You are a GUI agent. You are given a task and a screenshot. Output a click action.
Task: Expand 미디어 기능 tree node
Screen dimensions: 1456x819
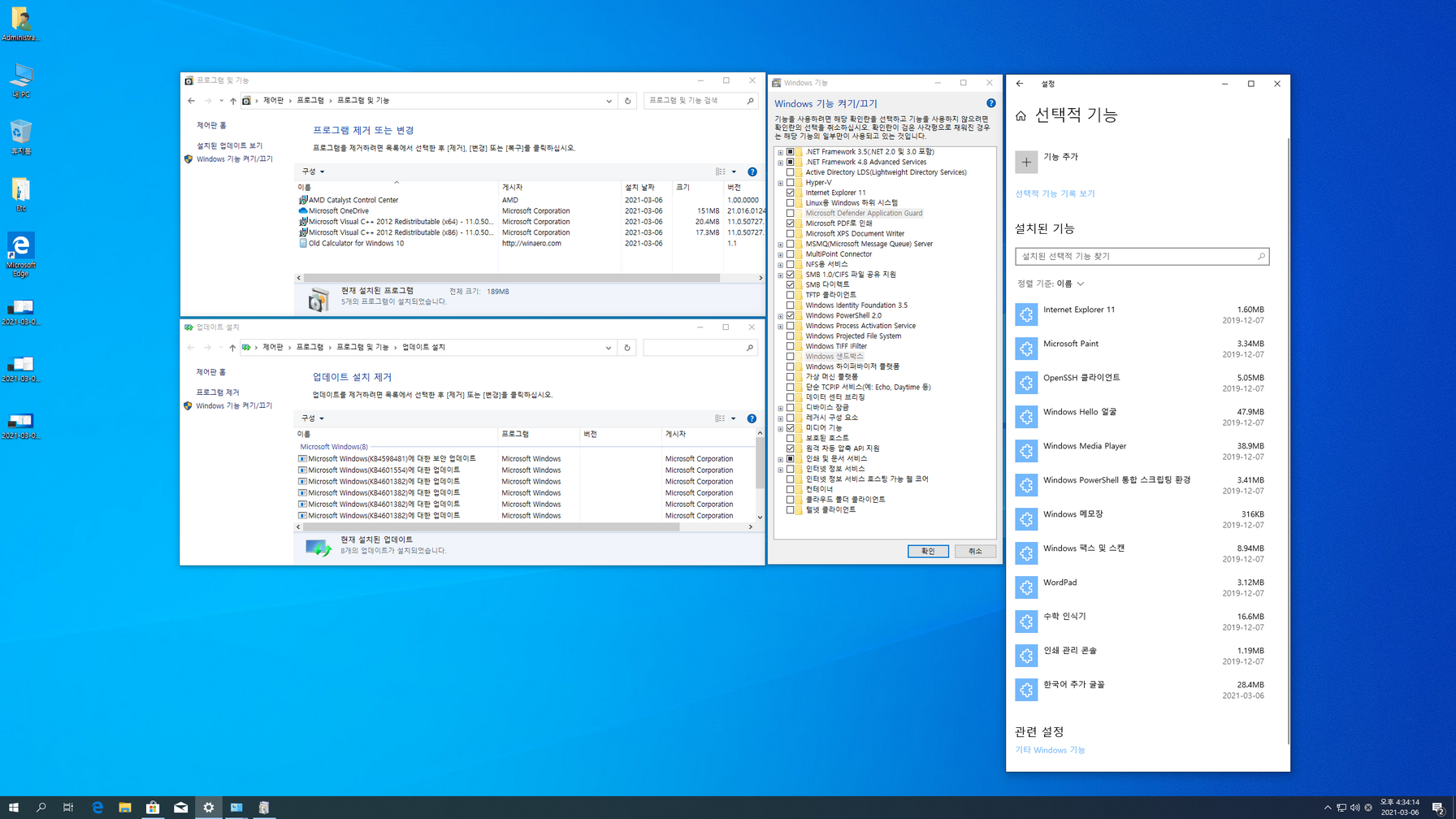pyautogui.click(x=781, y=428)
